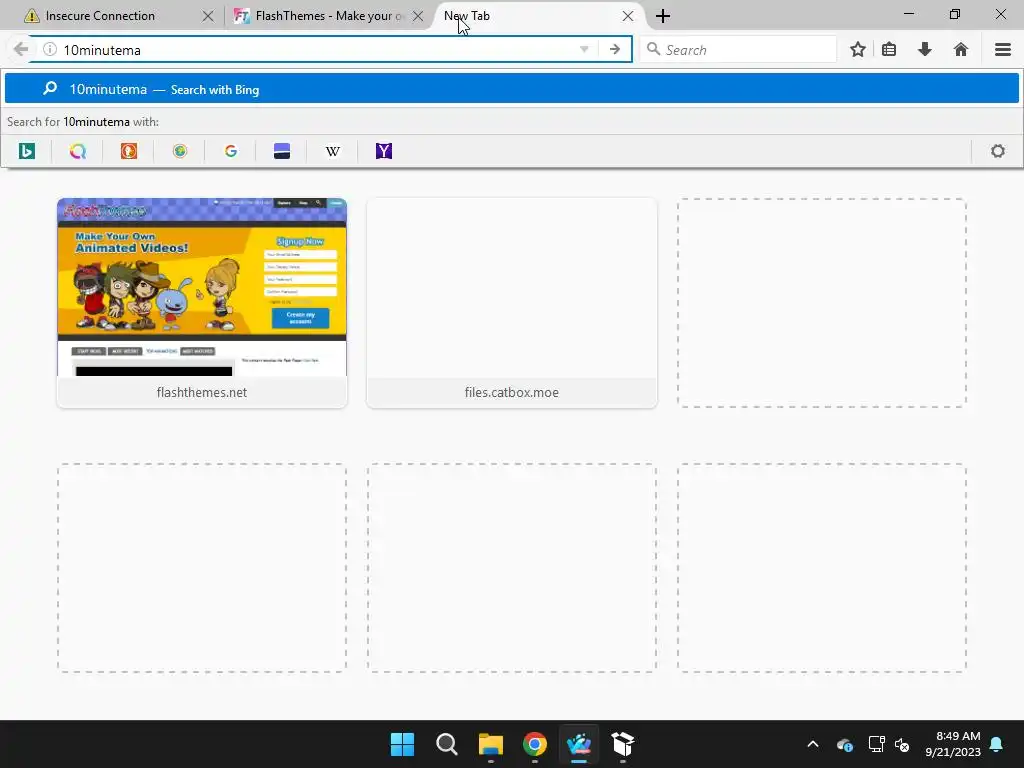The image size is (1024, 768).
Task: Open File Explorer from taskbar
Action: click(490, 744)
